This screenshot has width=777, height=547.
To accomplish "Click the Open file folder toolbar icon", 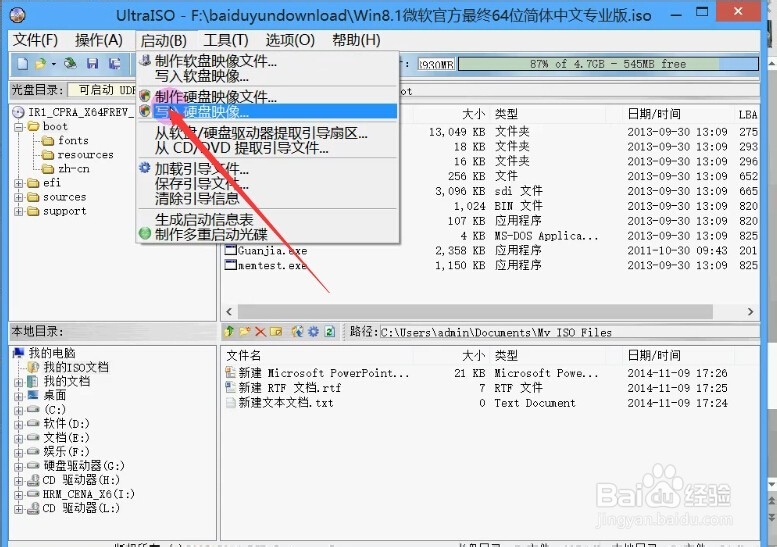I will (41, 63).
